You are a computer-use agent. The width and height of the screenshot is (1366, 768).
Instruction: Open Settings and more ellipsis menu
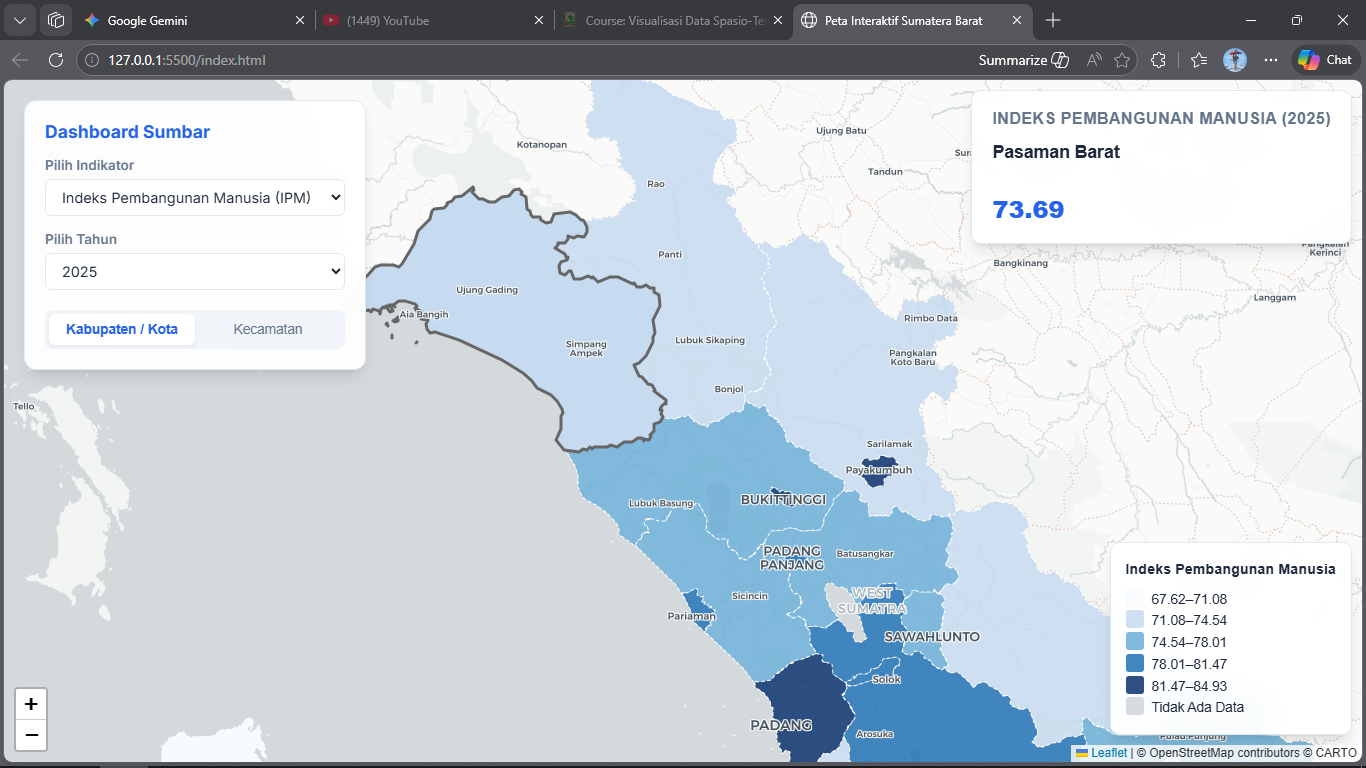tap(1271, 60)
